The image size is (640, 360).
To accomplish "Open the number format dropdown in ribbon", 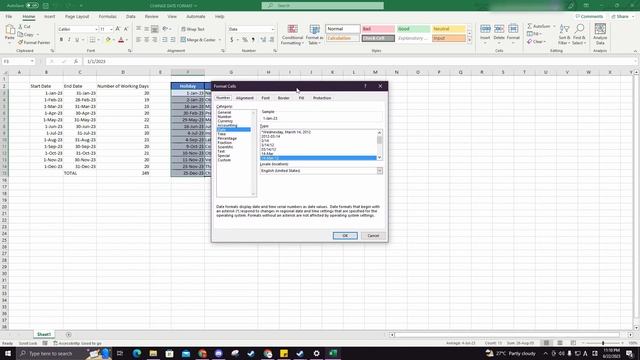I will 273,29.
